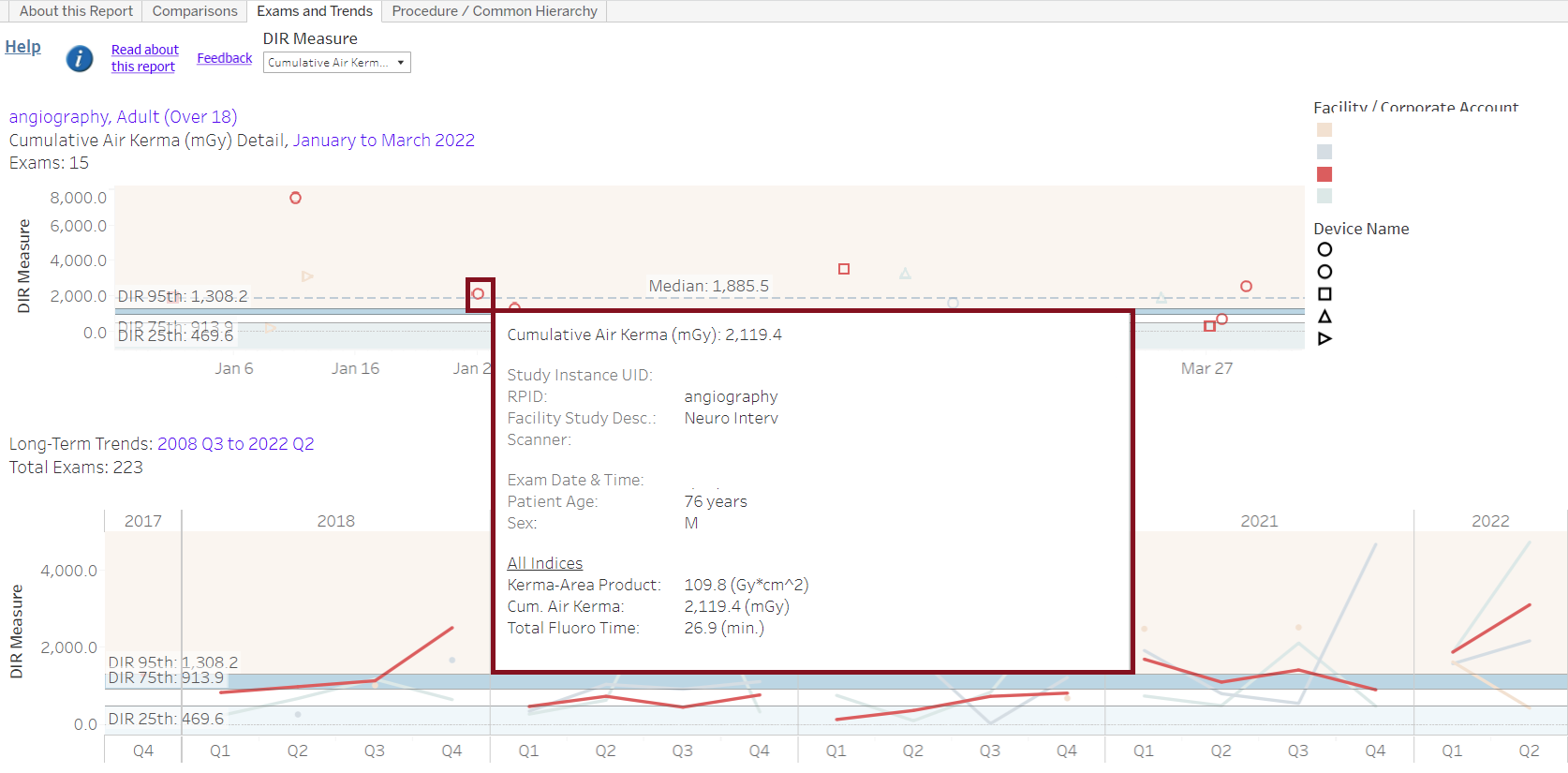Open Procedure / Common Hierarchy tab
1568x773 pixels.
tap(495, 11)
